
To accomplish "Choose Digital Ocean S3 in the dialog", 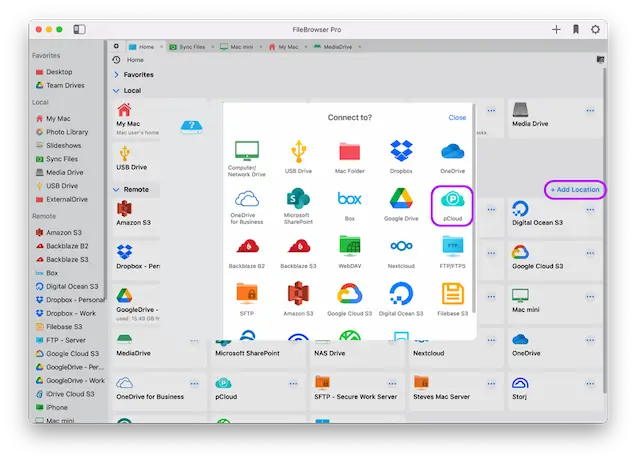I will point(401,299).
